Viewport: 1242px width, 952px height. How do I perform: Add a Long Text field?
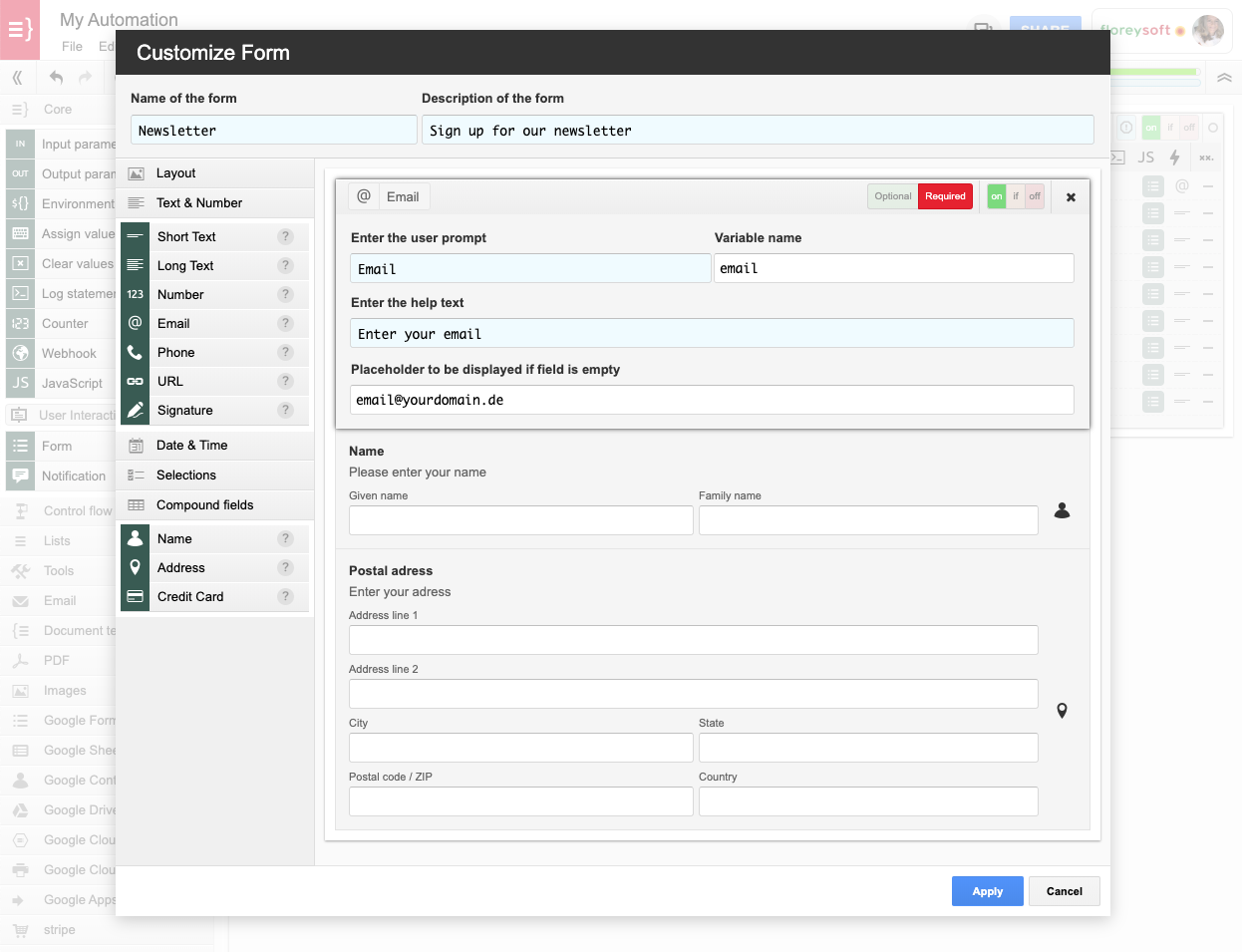[214, 265]
